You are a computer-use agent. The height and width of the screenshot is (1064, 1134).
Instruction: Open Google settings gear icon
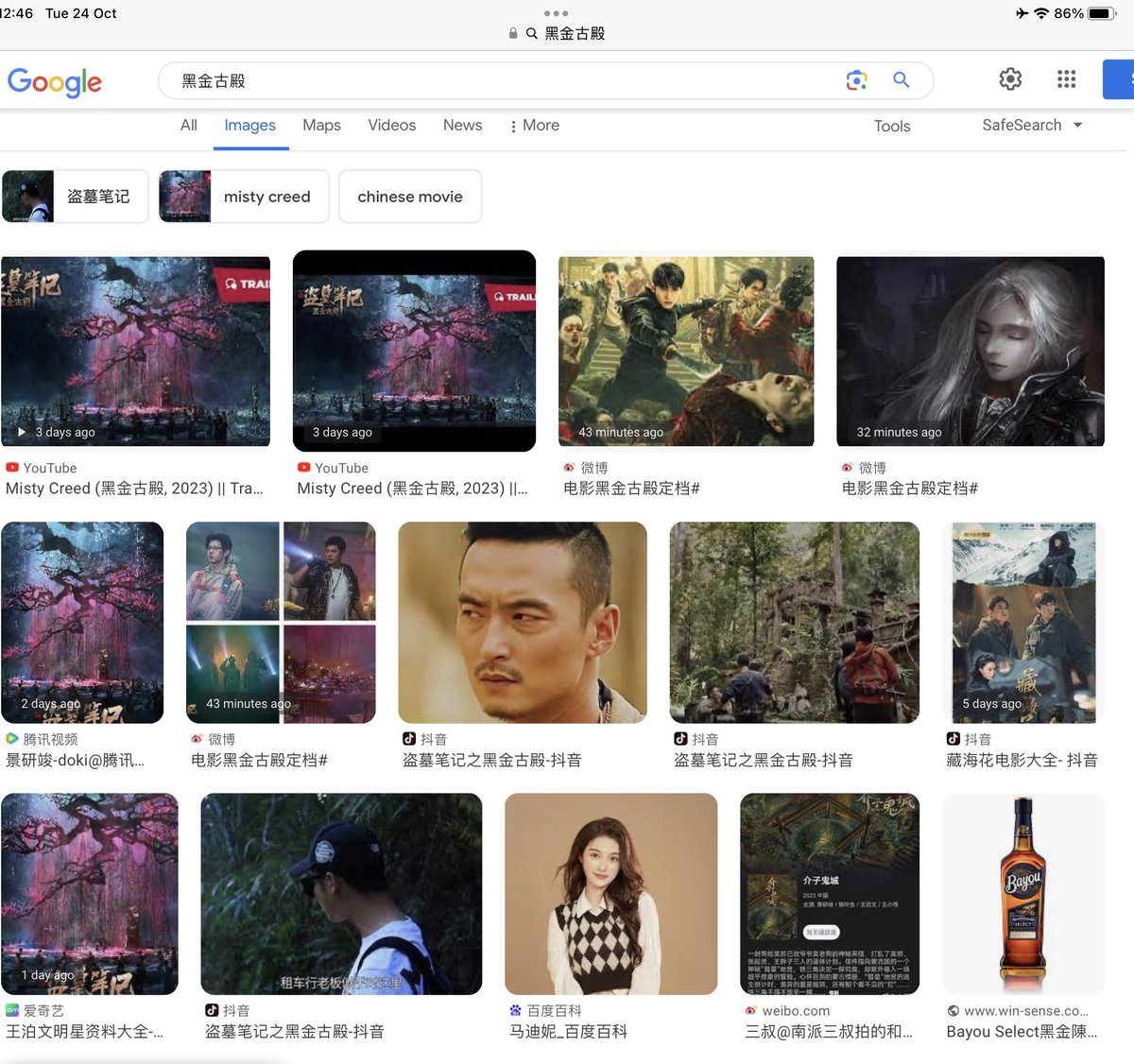coord(1010,79)
